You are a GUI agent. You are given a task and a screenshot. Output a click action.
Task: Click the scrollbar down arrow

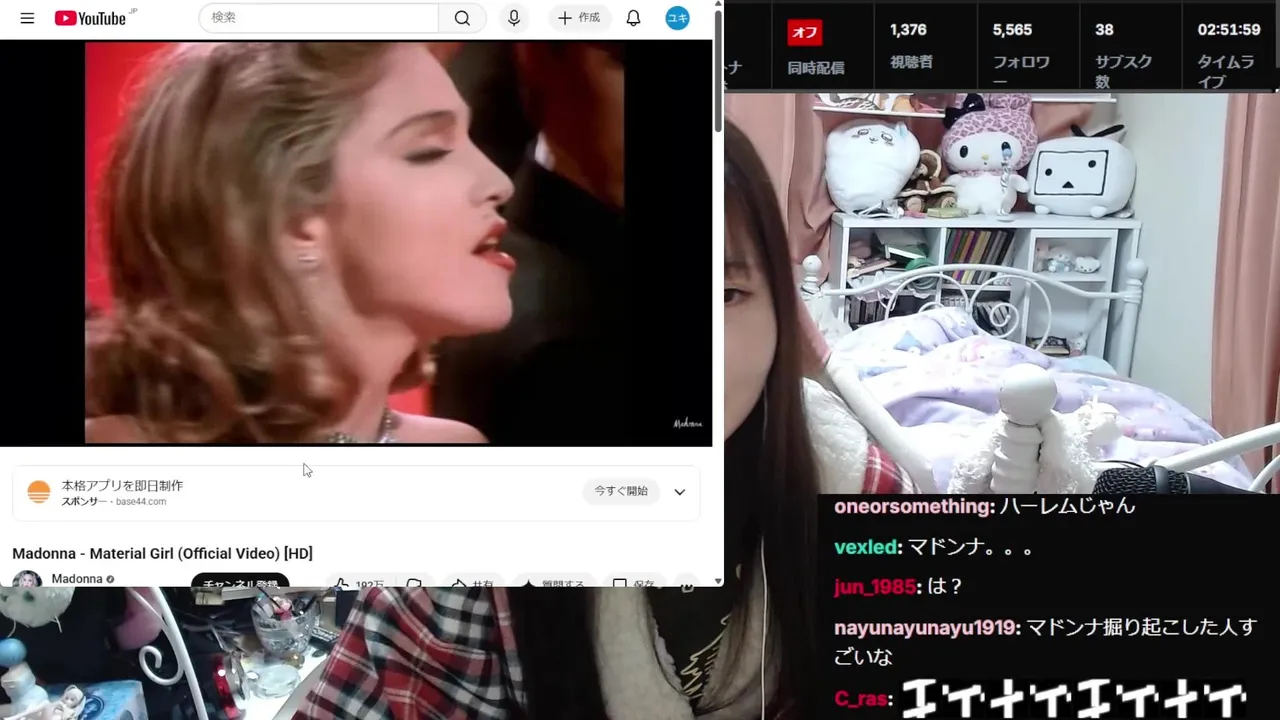point(717,580)
